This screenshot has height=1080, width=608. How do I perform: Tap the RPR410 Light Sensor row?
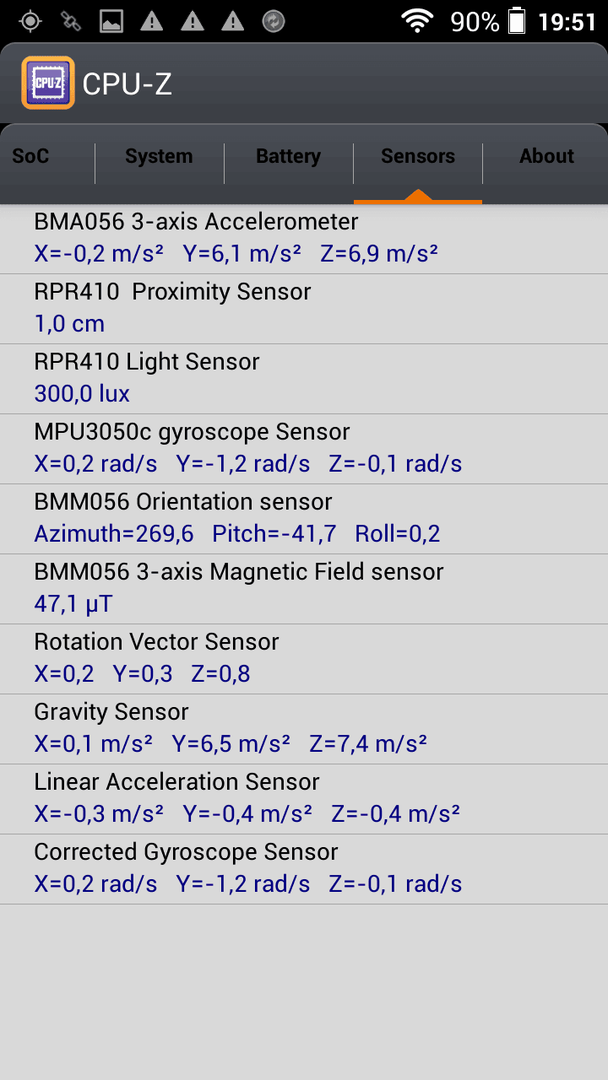(x=304, y=379)
